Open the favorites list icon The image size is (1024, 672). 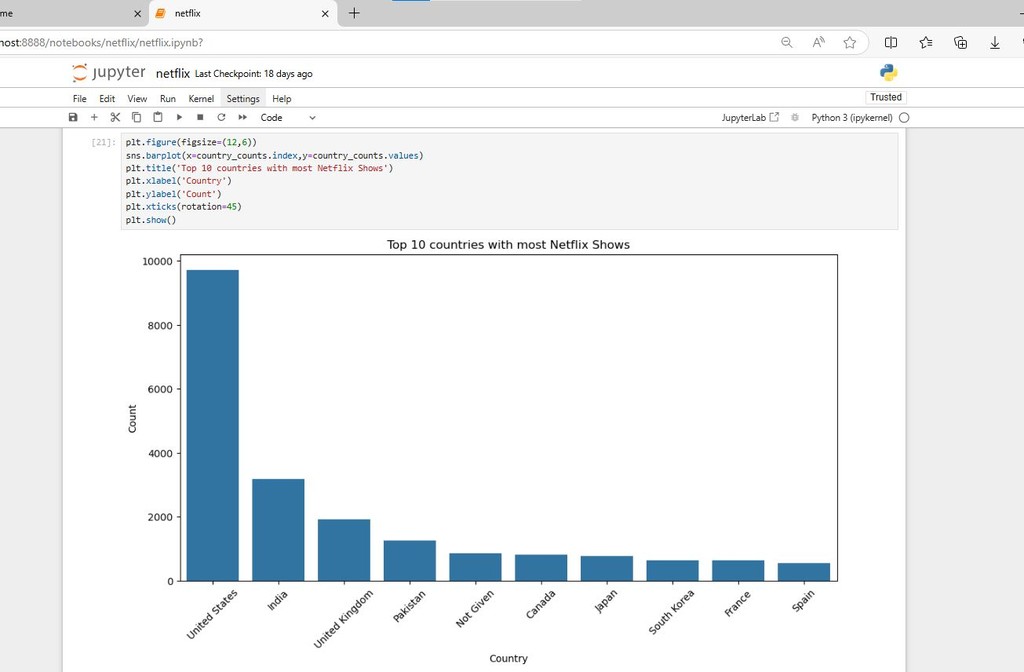925,42
